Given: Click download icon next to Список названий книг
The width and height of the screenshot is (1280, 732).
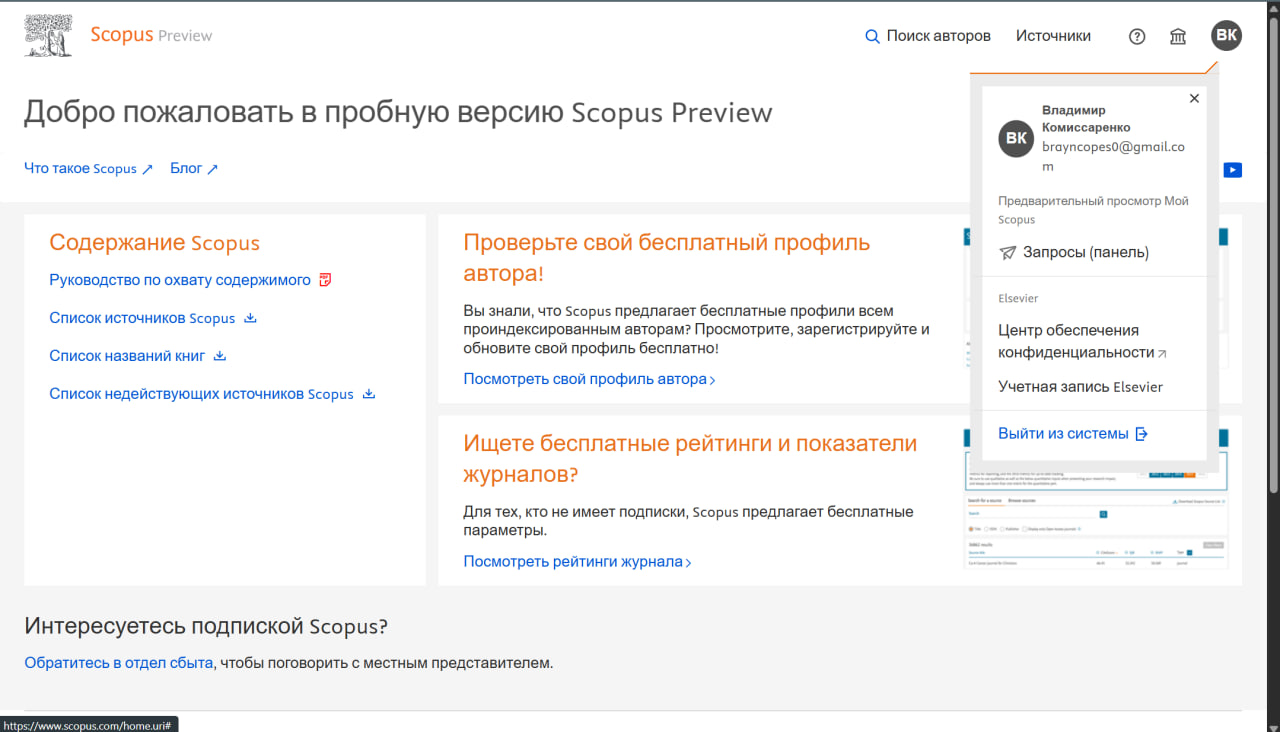Looking at the screenshot, I should (x=220, y=356).
